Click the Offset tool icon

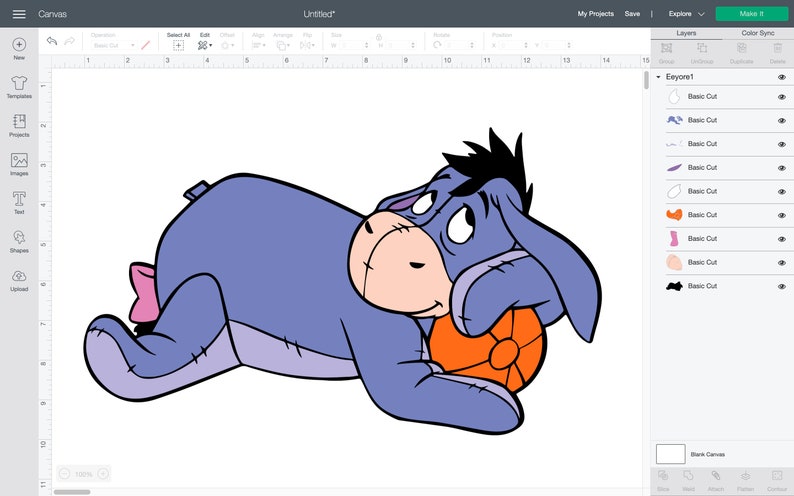225,46
